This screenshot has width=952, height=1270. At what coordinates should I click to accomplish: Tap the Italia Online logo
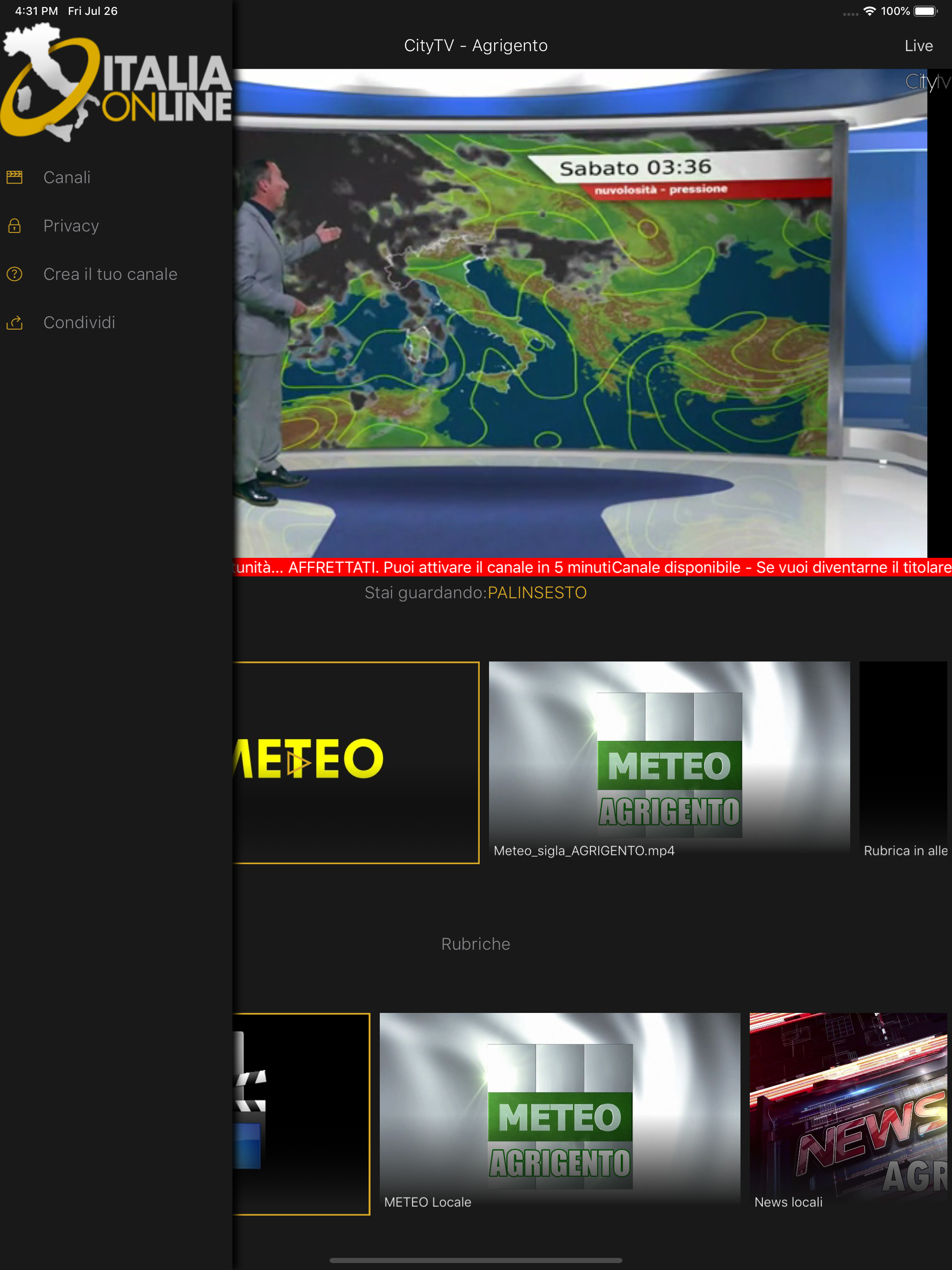pyautogui.click(x=116, y=81)
